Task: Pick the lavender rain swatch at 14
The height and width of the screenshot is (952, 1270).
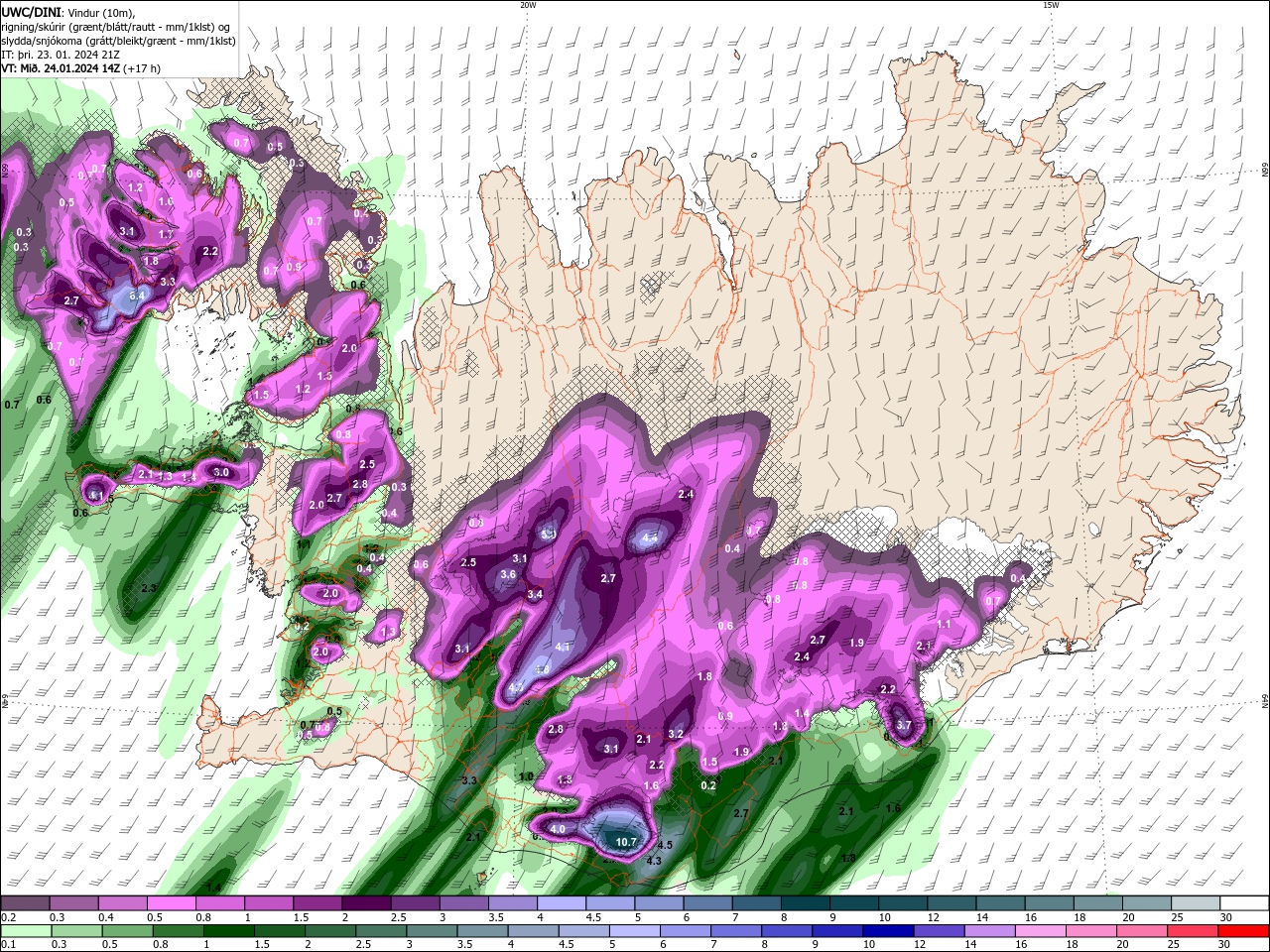Action: point(990,931)
